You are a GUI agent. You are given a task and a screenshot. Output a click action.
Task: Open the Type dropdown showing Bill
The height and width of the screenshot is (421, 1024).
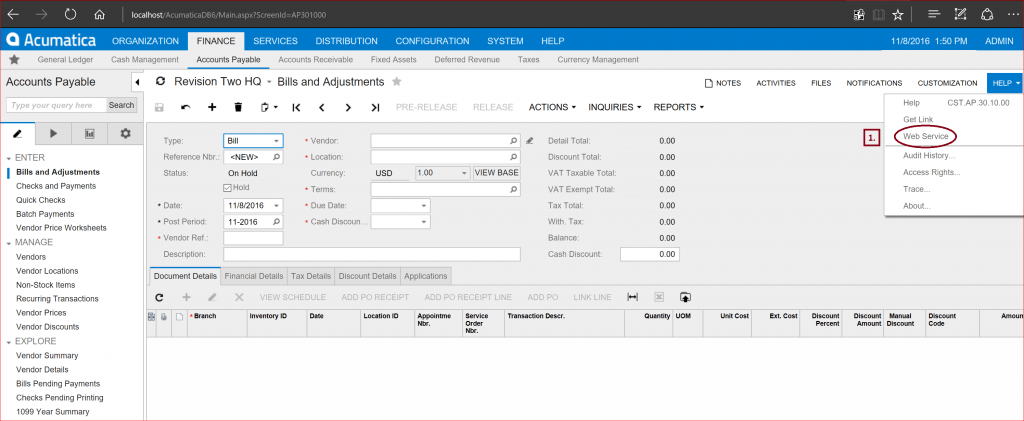(277, 141)
